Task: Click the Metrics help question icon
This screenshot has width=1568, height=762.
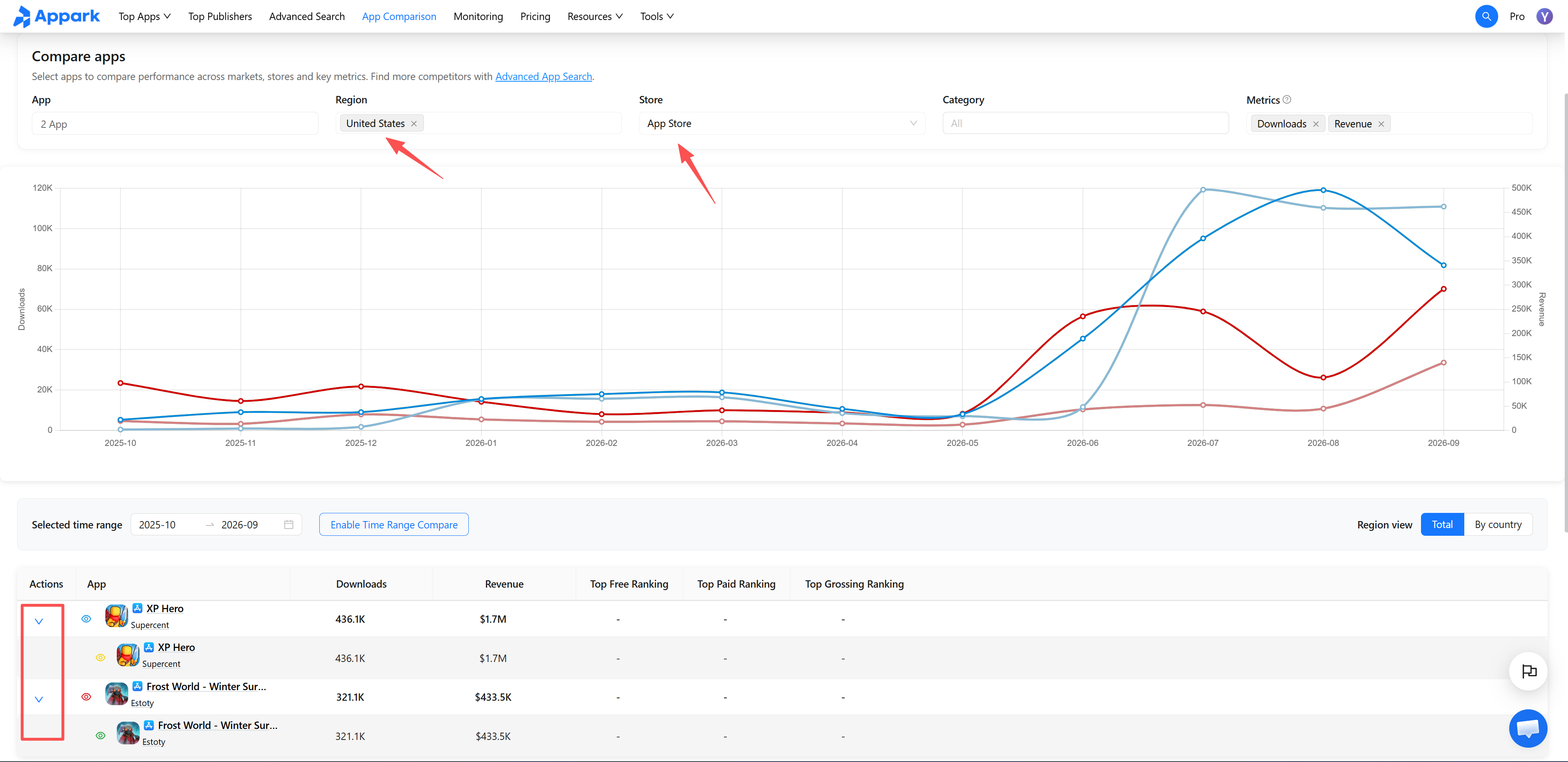Action: [1287, 99]
